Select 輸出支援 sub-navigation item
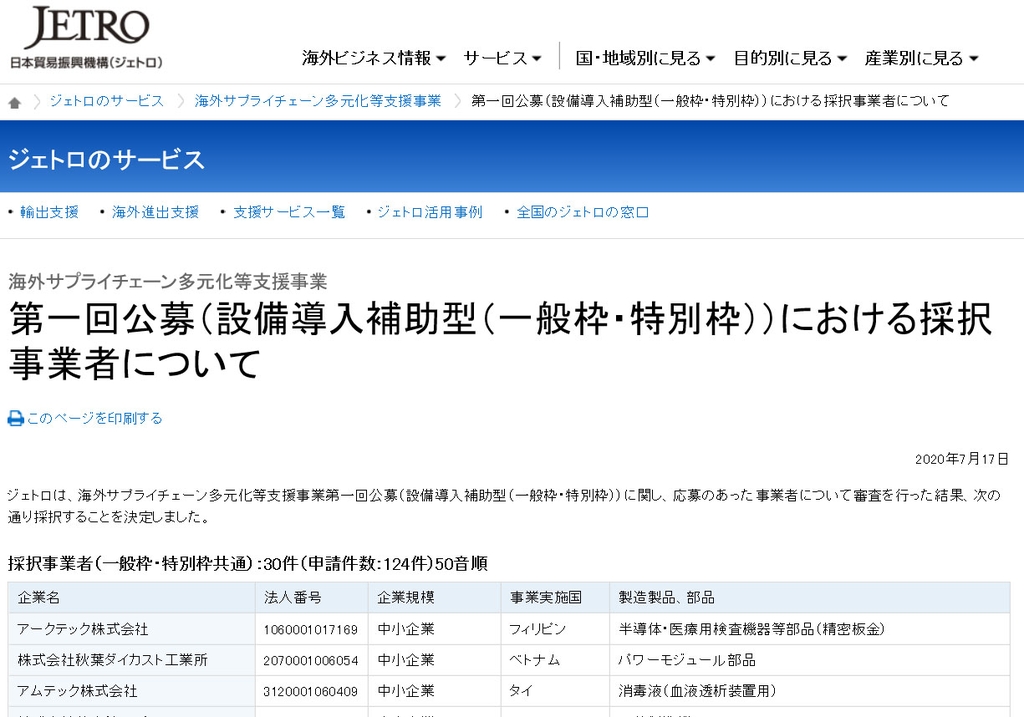 [x=49, y=212]
